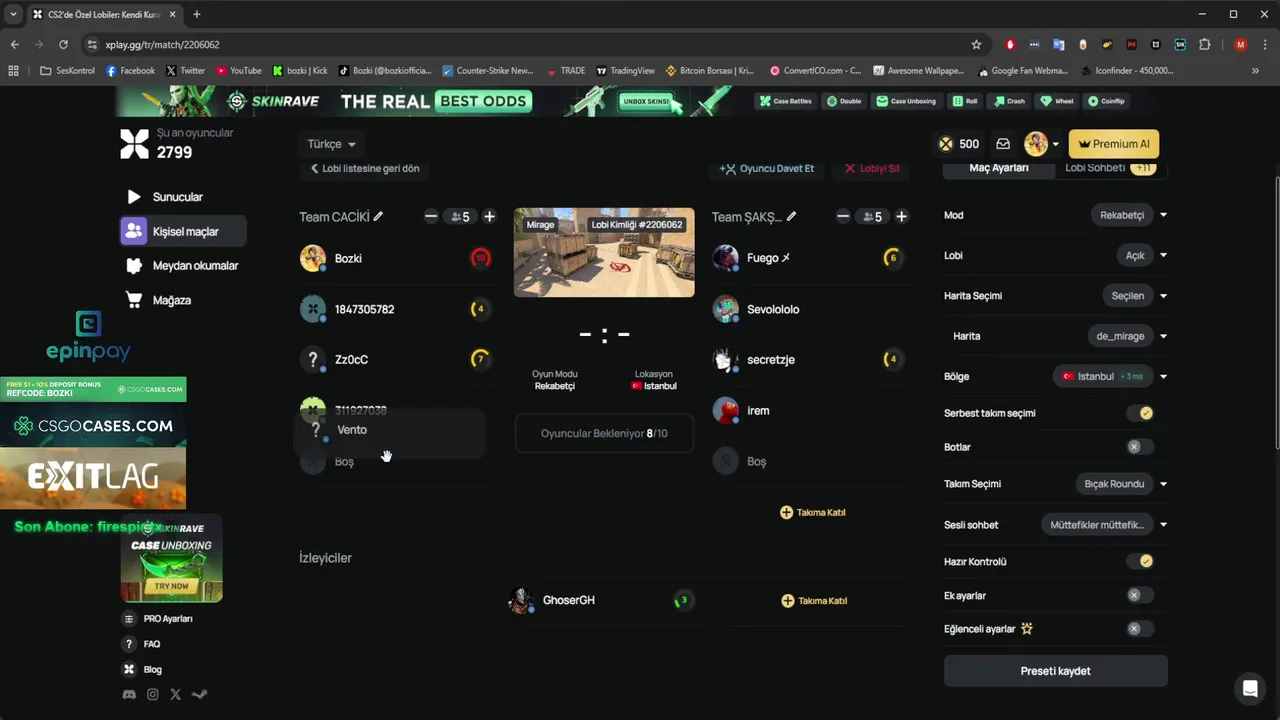The height and width of the screenshot is (720, 1280).
Task: Click Fuego's level 6 badge
Action: tap(892, 258)
